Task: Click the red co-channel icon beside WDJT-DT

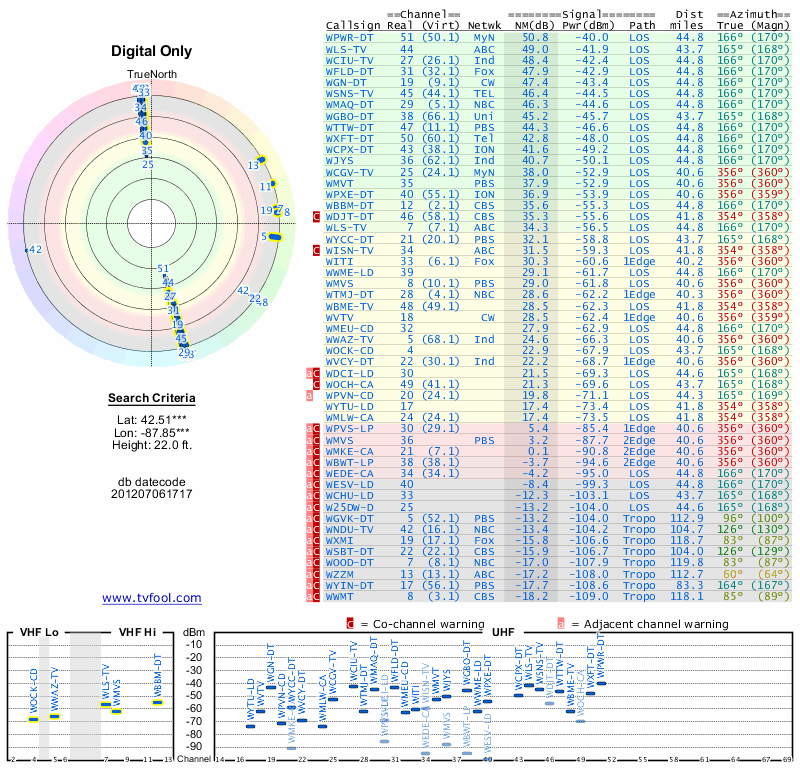Action: (316, 217)
